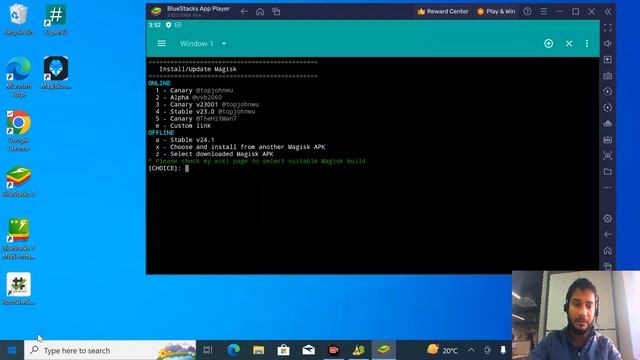Click 'Choose and install from another Magisk APK'
Viewport: 640px width, 360px height.
pyautogui.click(x=248, y=147)
